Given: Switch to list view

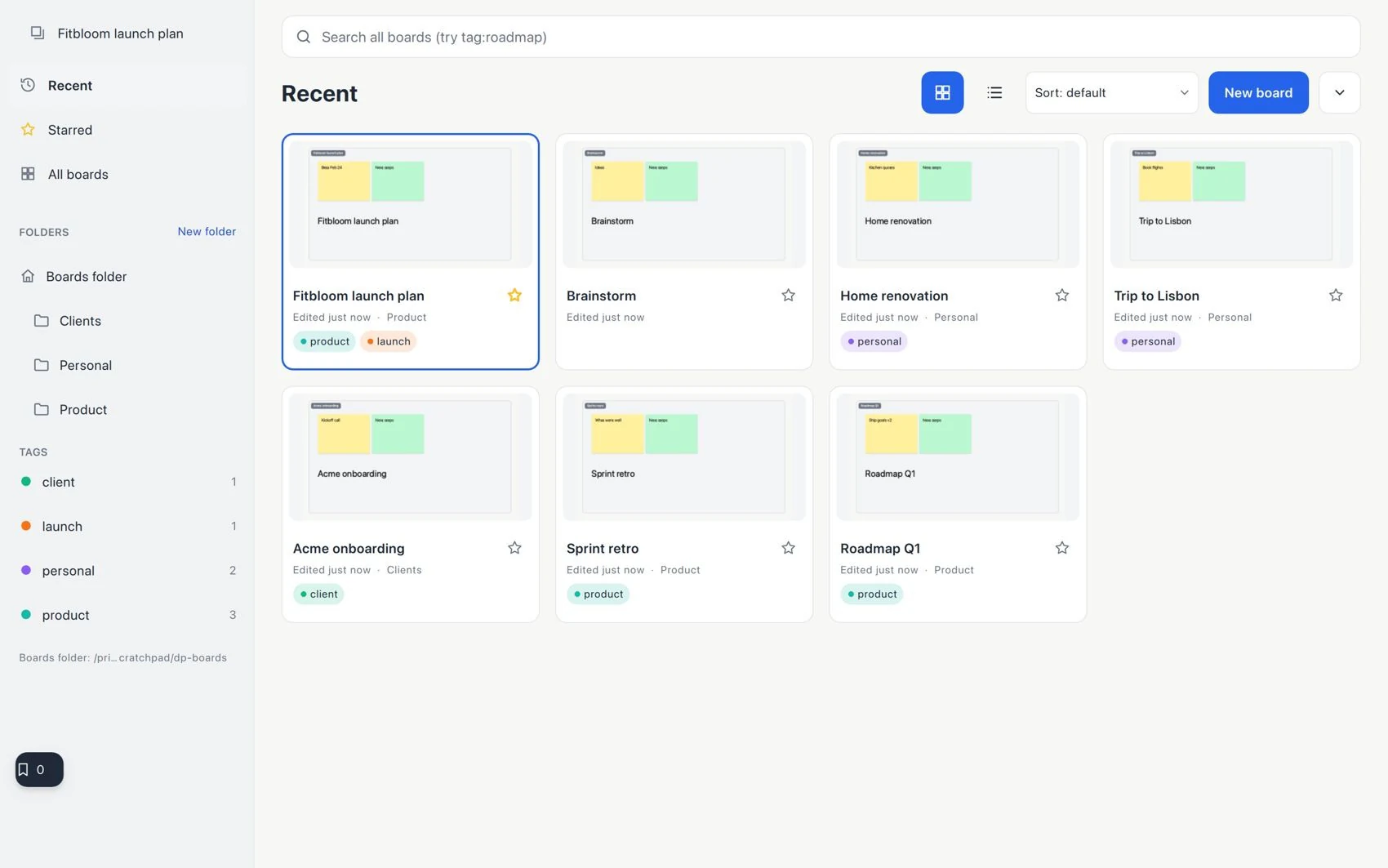Looking at the screenshot, I should (x=994, y=92).
